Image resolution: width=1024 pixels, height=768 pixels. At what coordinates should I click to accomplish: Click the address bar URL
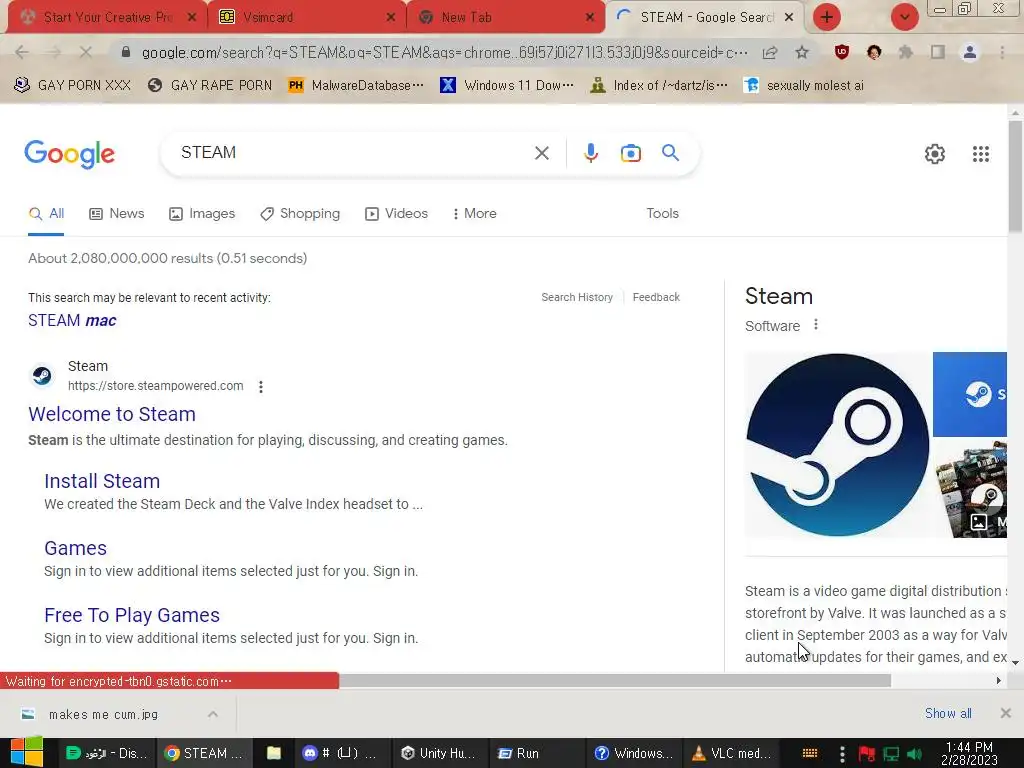[444, 52]
